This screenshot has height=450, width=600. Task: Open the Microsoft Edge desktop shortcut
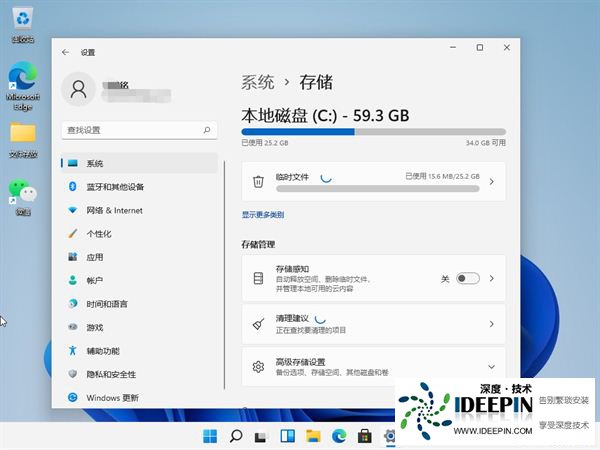click(23, 86)
